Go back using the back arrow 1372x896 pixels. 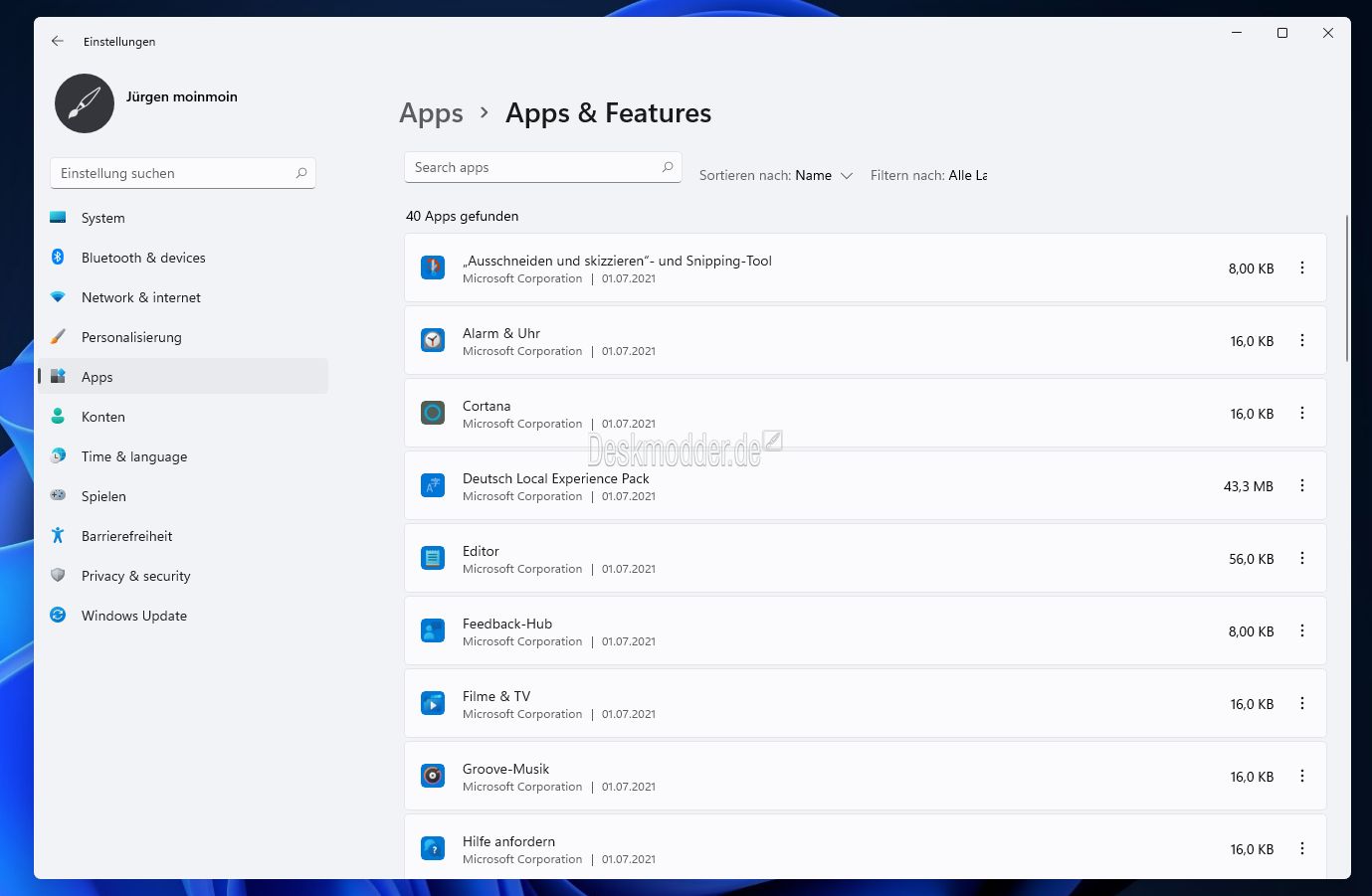tap(58, 41)
